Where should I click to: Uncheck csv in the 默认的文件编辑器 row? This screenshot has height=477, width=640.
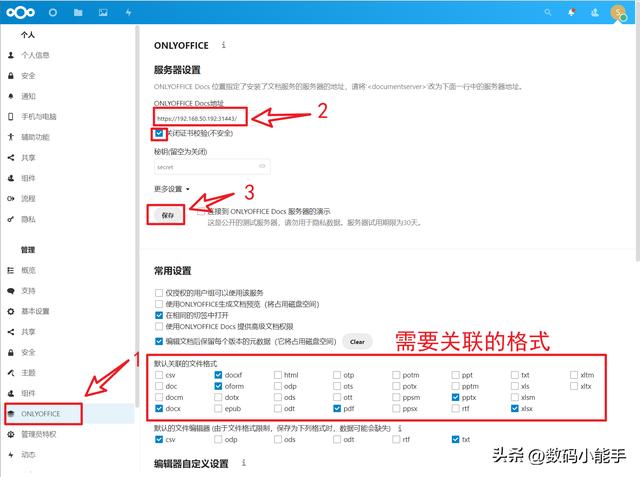click(159, 439)
